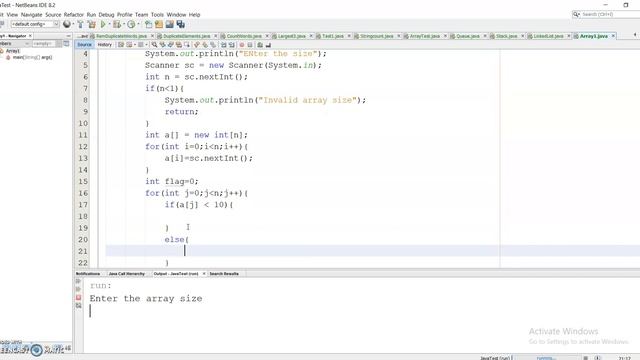Click the Shift Line Right icon
Image resolution: width=640 pixels, height=360 pixels.
(231, 45)
